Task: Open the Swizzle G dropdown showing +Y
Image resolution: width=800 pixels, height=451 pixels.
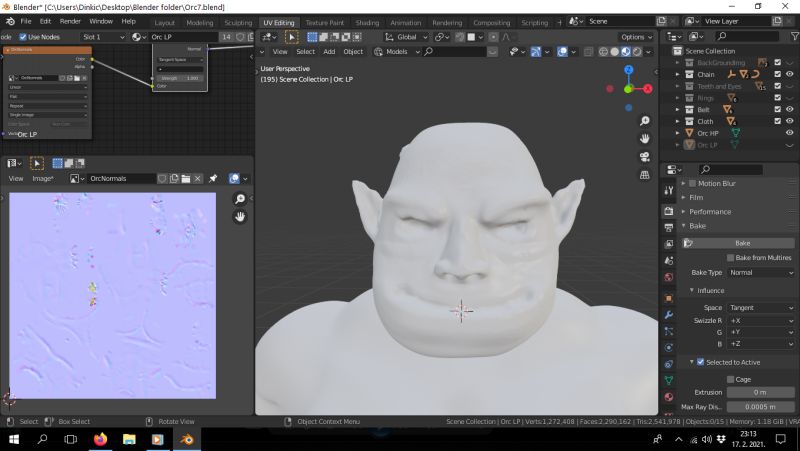Action: click(761, 332)
